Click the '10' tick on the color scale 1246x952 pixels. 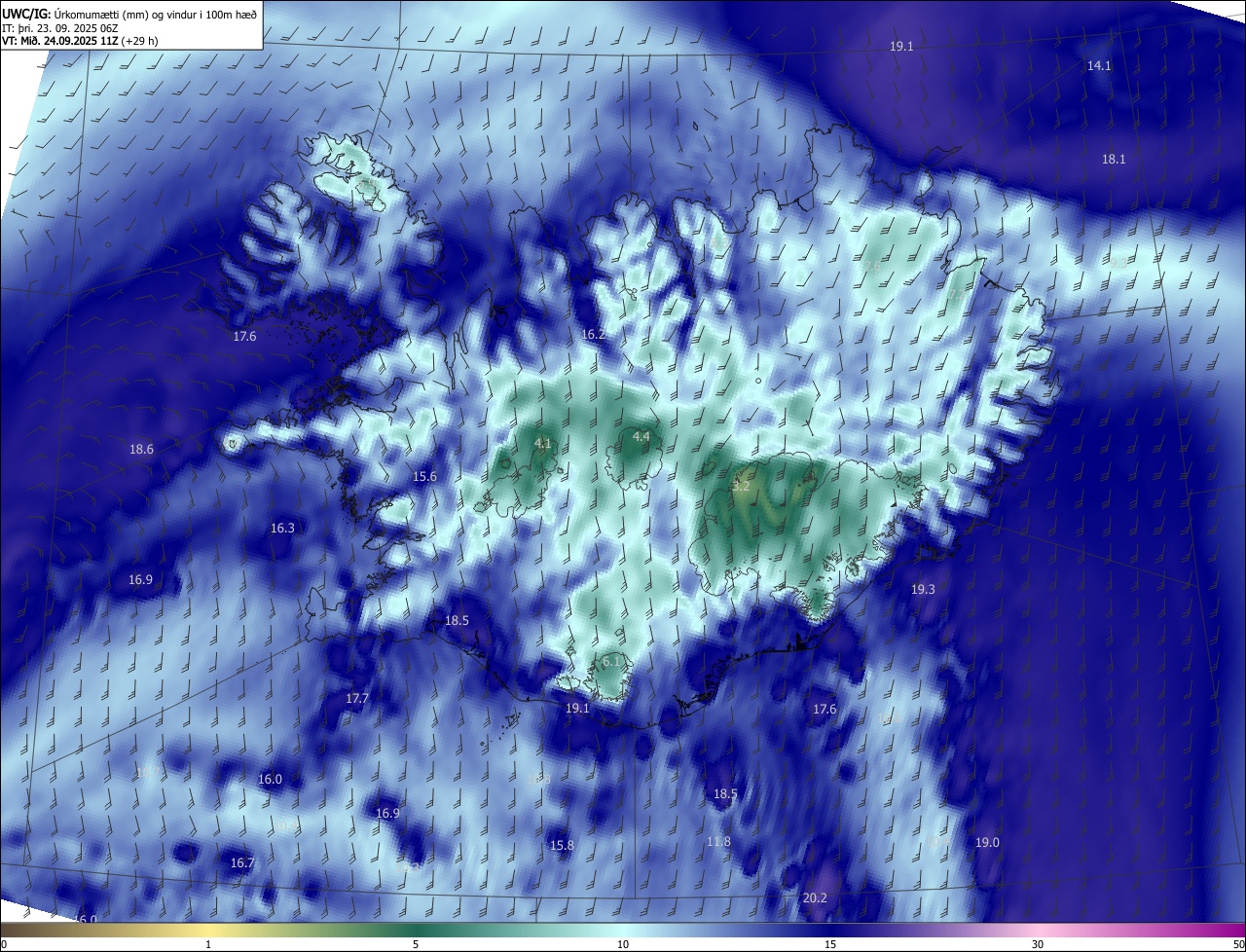(623, 944)
